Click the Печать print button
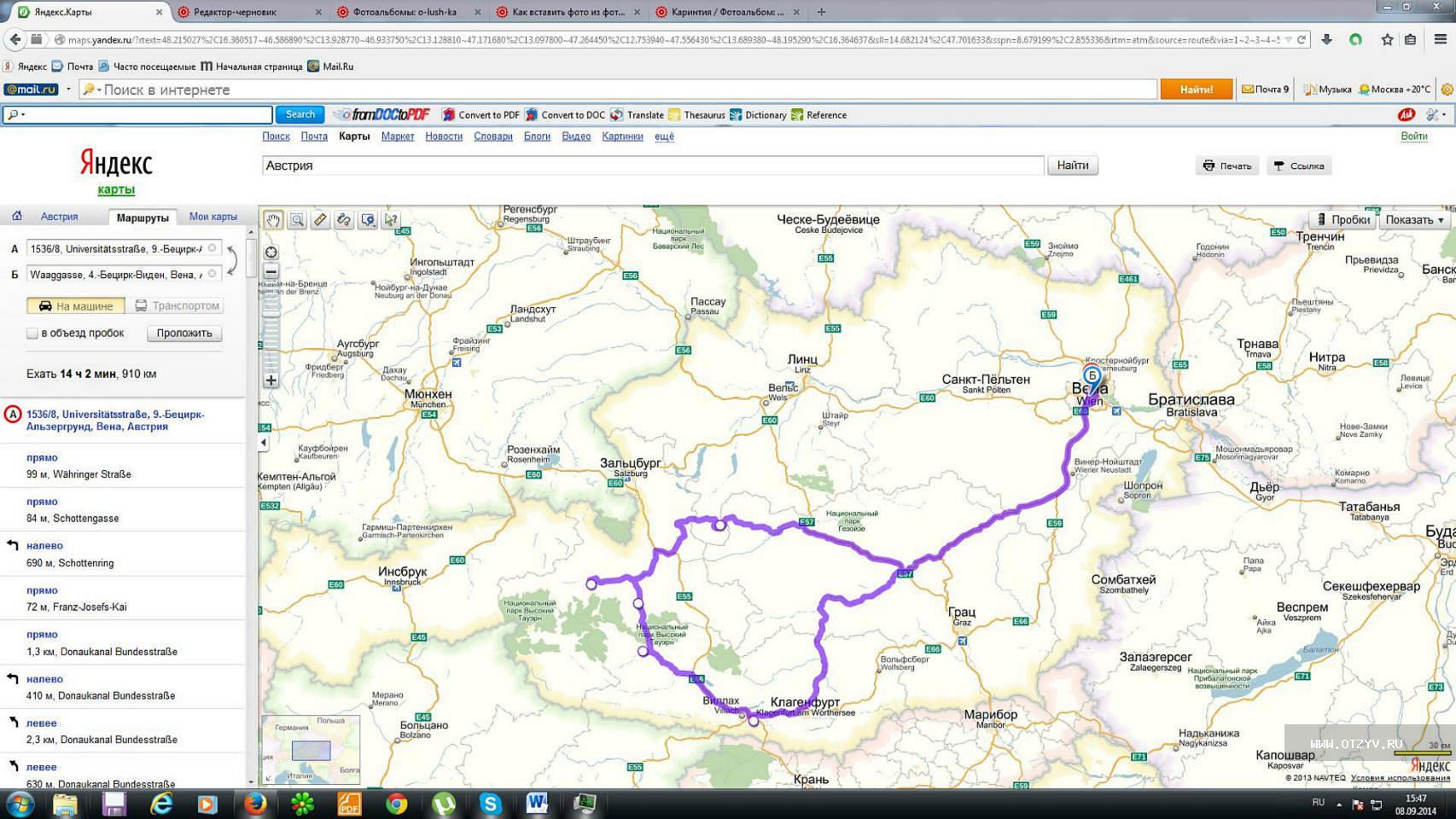The image size is (1456, 819). tap(1227, 166)
